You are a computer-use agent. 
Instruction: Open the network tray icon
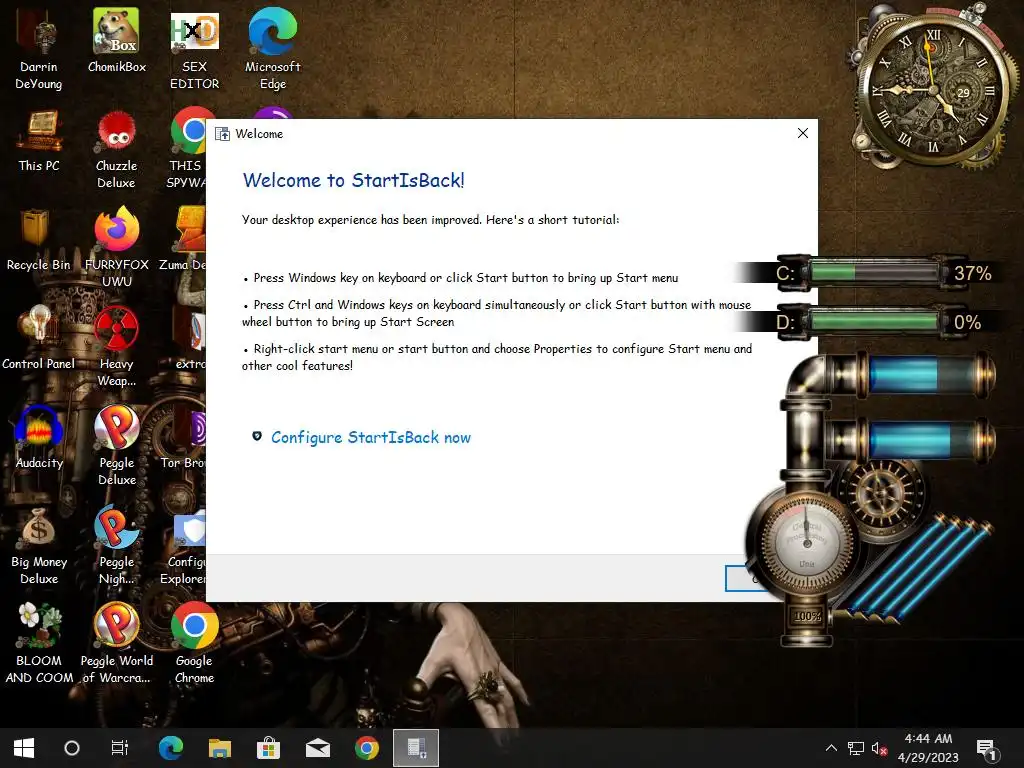pos(856,748)
